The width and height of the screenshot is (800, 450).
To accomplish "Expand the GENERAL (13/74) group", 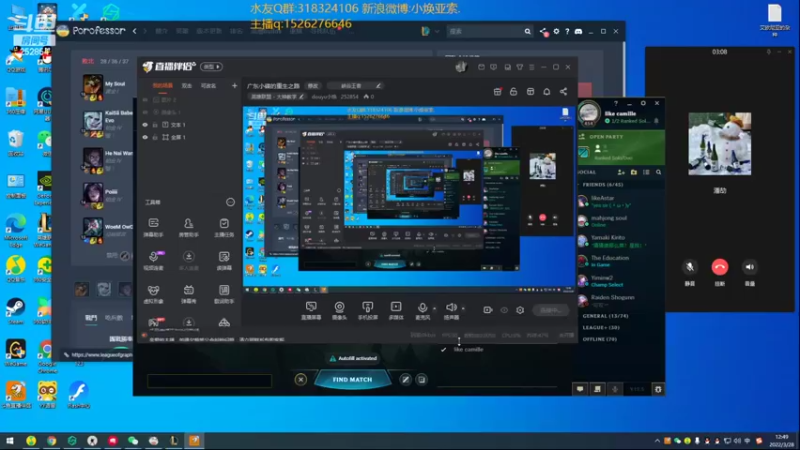I will (x=605, y=316).
